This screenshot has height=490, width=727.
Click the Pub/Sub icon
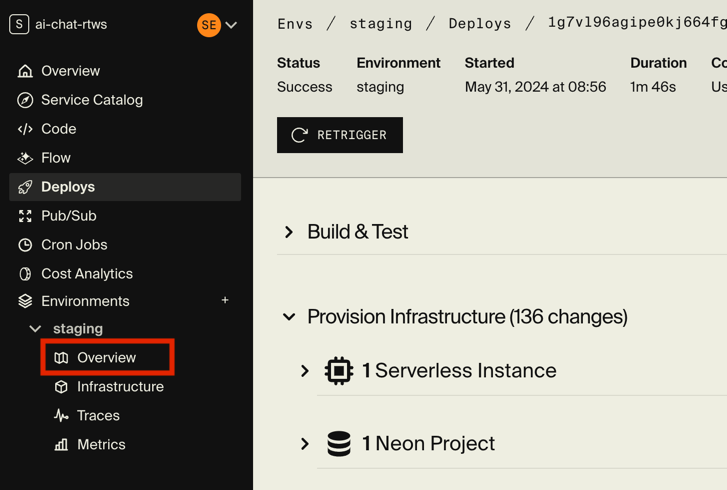pos(25,216)
